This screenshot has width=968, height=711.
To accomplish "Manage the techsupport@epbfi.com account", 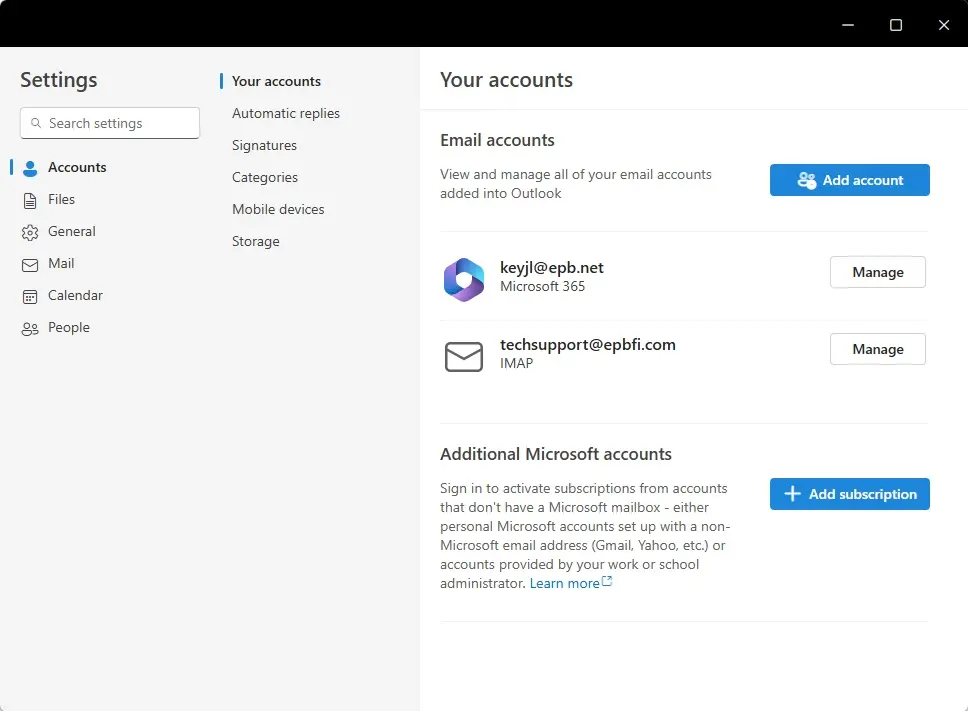I will (877, 349).
